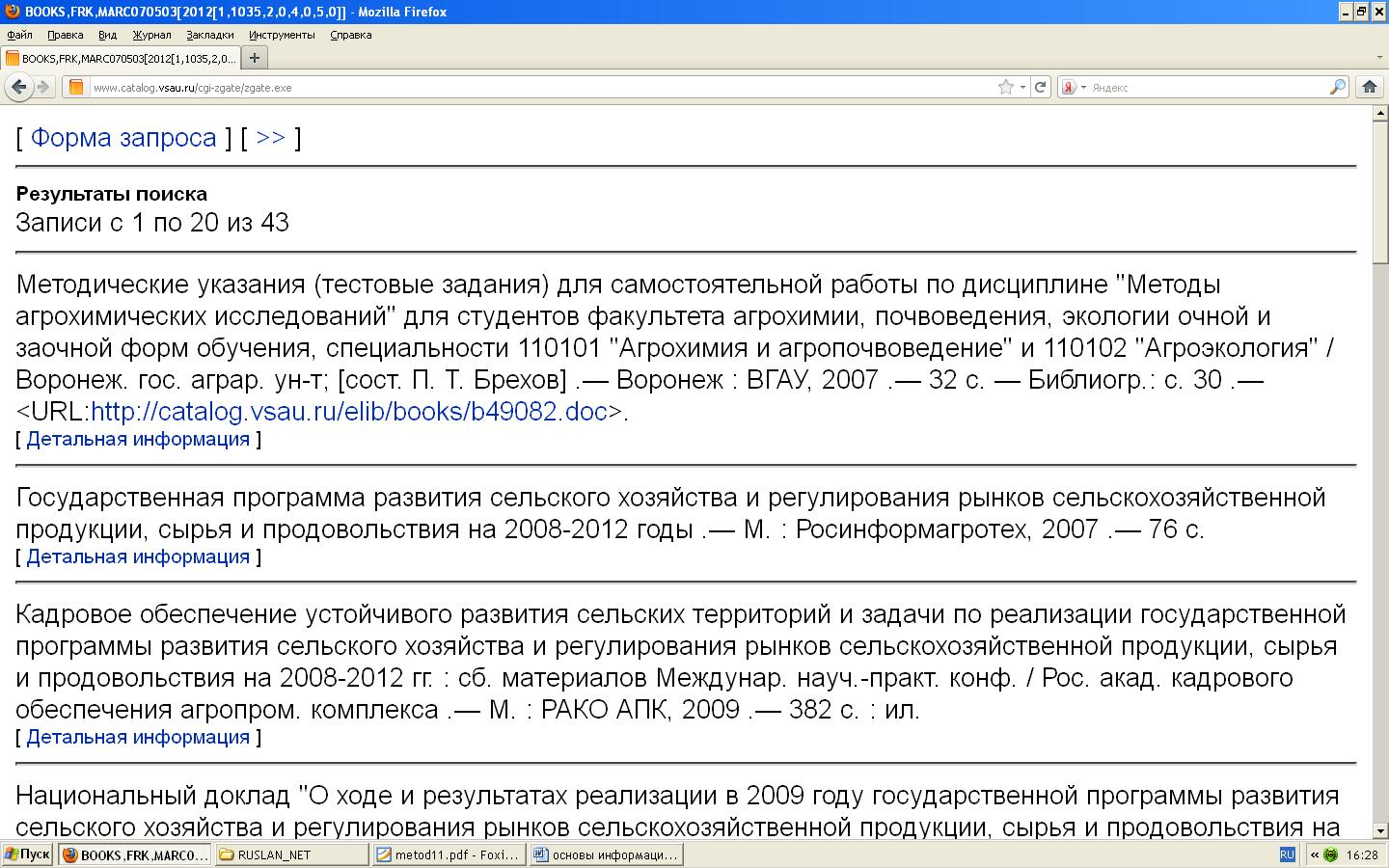Image resolution: width=1389 pixels, height=868 pixels.
Task: Click the search magnifier in the Yandex box
Action: coord(1337,87)
